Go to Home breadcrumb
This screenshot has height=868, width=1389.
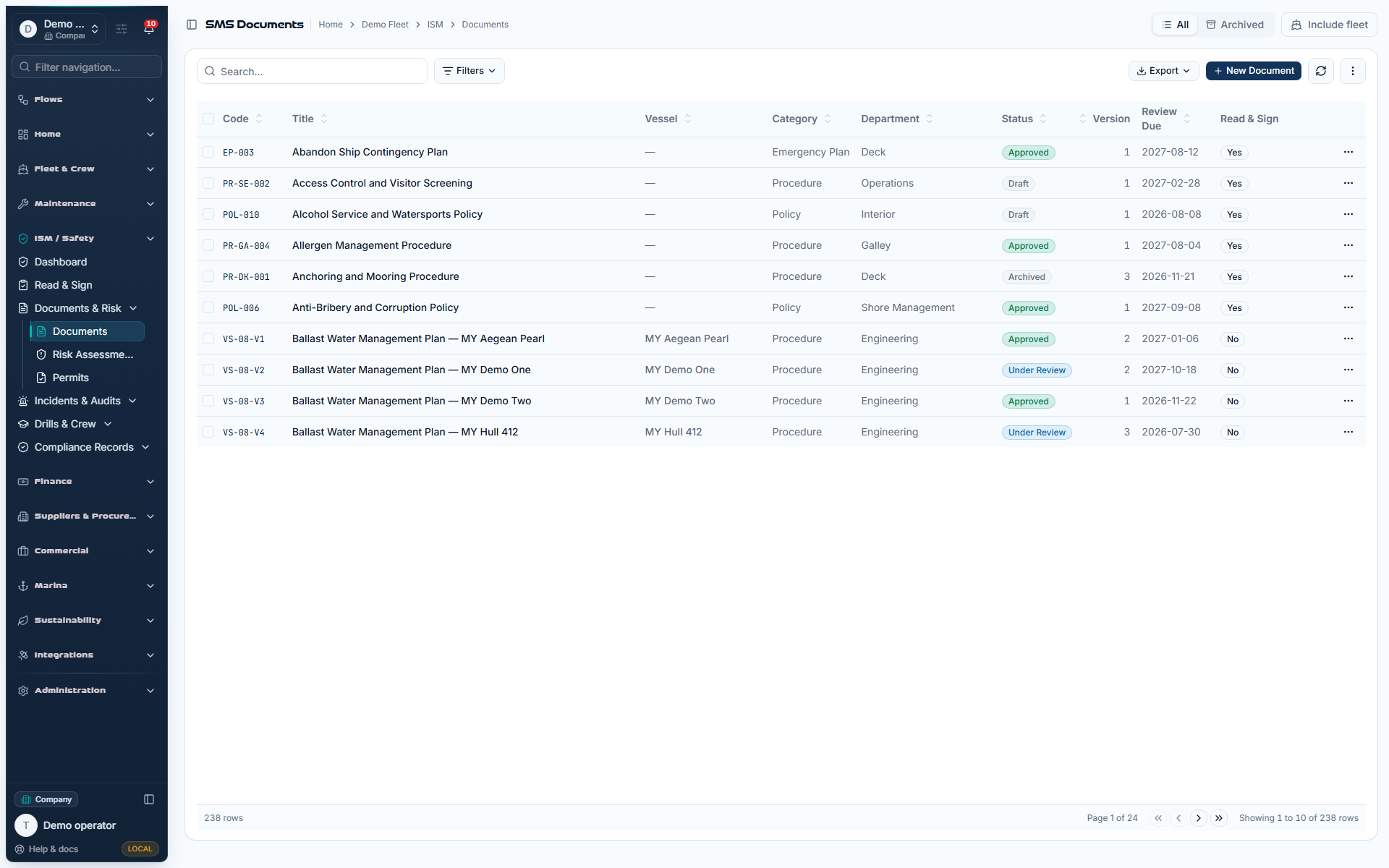[331, 25]
